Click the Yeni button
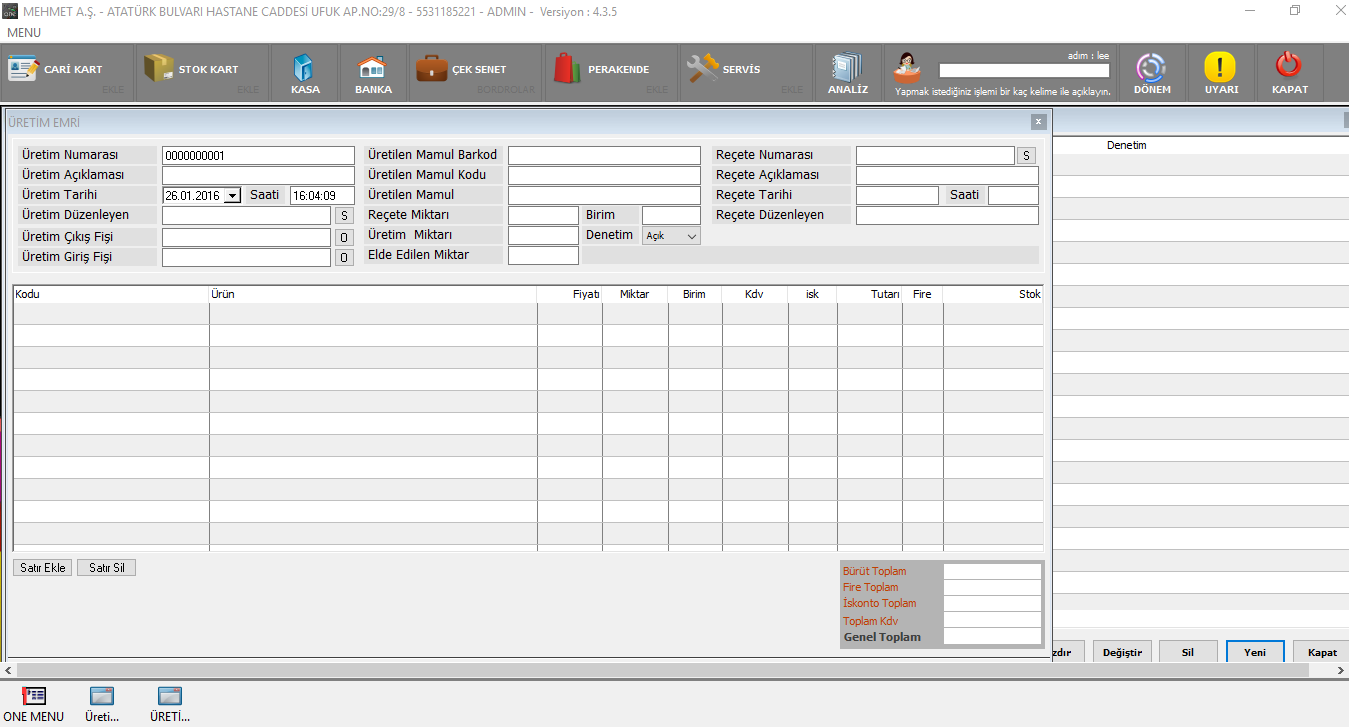 point(1255,652)
